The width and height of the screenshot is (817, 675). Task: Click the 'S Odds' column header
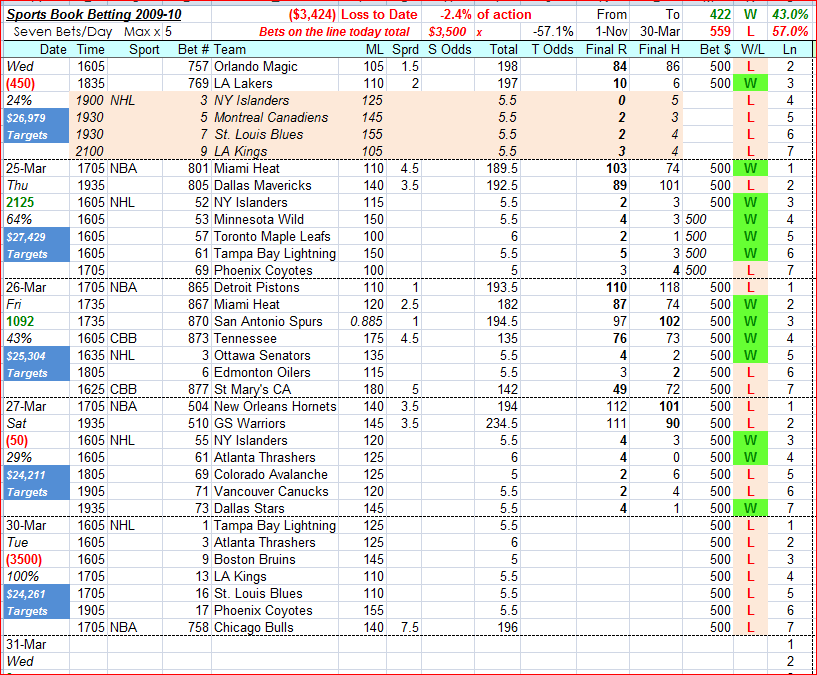coord(450,50)
